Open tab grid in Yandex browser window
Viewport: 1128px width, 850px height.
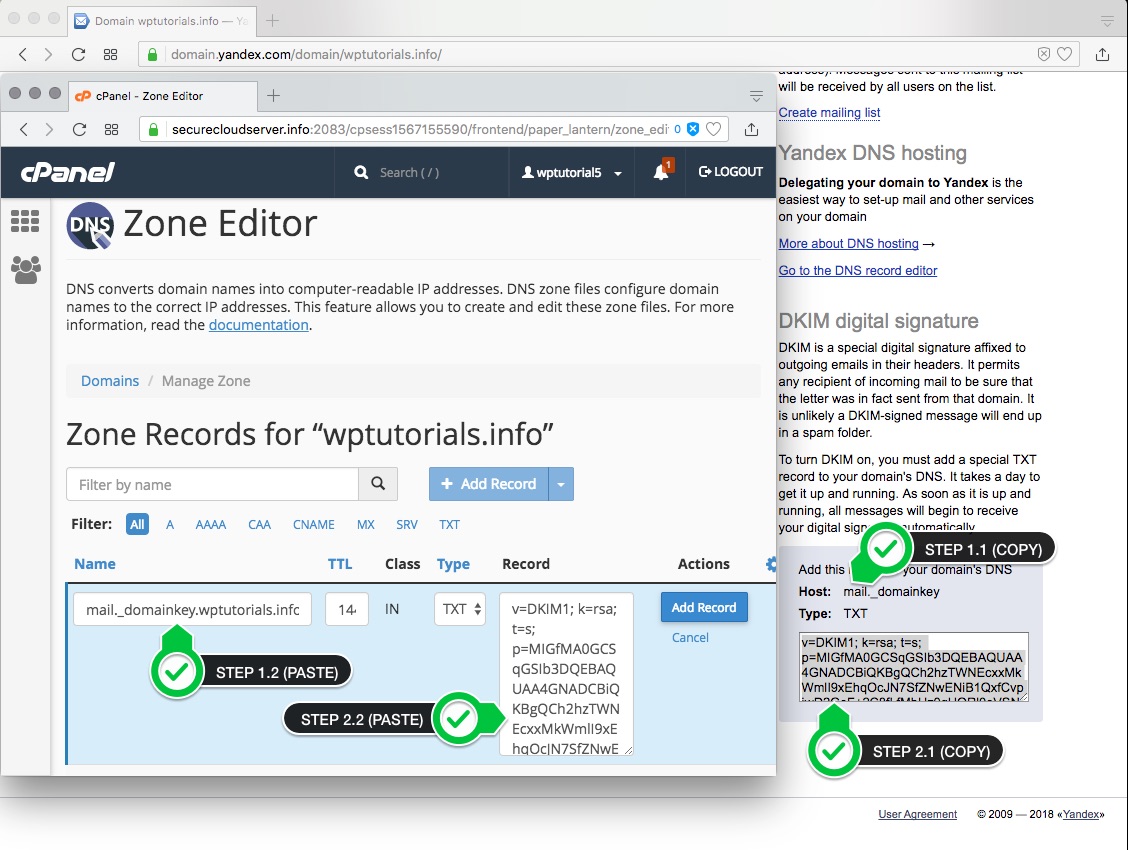(x=110, y=54)
